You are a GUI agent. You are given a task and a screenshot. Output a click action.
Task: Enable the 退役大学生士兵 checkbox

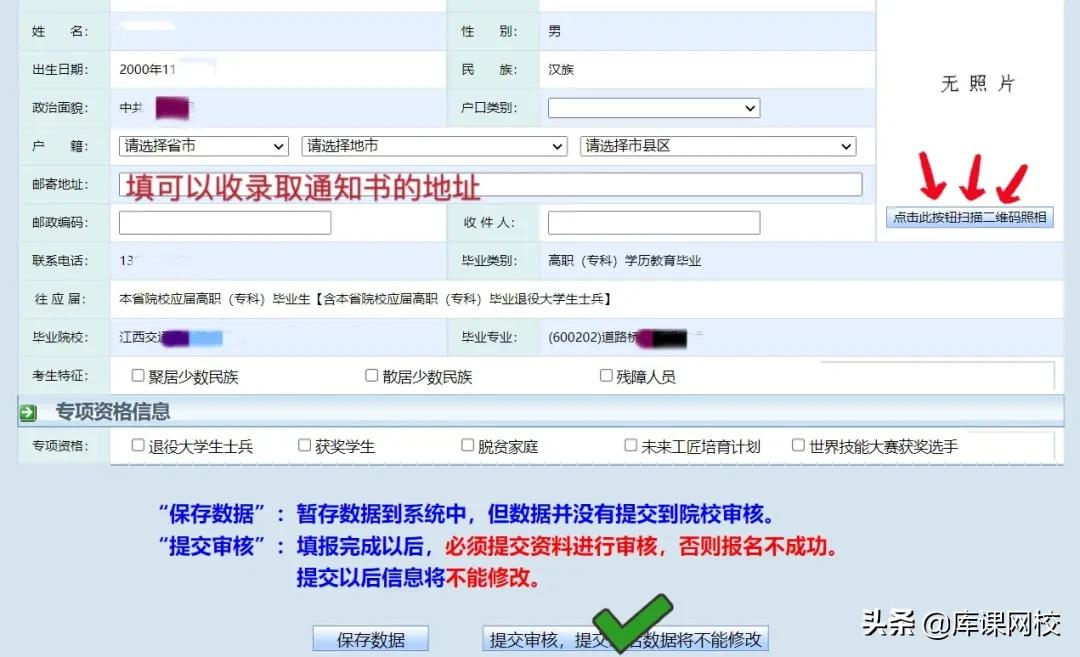[x=138, y=446]
